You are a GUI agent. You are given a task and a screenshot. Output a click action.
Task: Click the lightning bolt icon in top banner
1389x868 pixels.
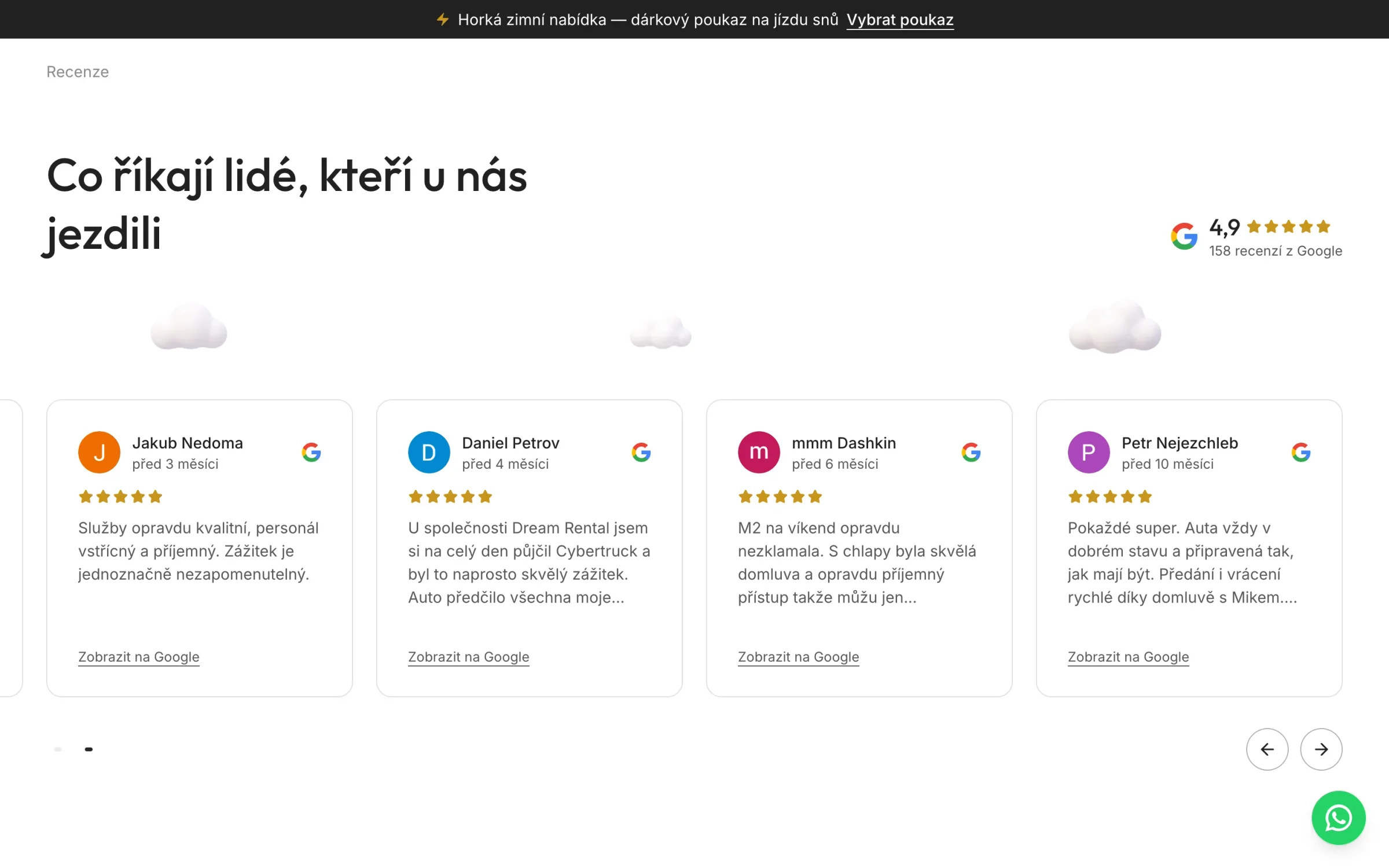coord(443,20)
